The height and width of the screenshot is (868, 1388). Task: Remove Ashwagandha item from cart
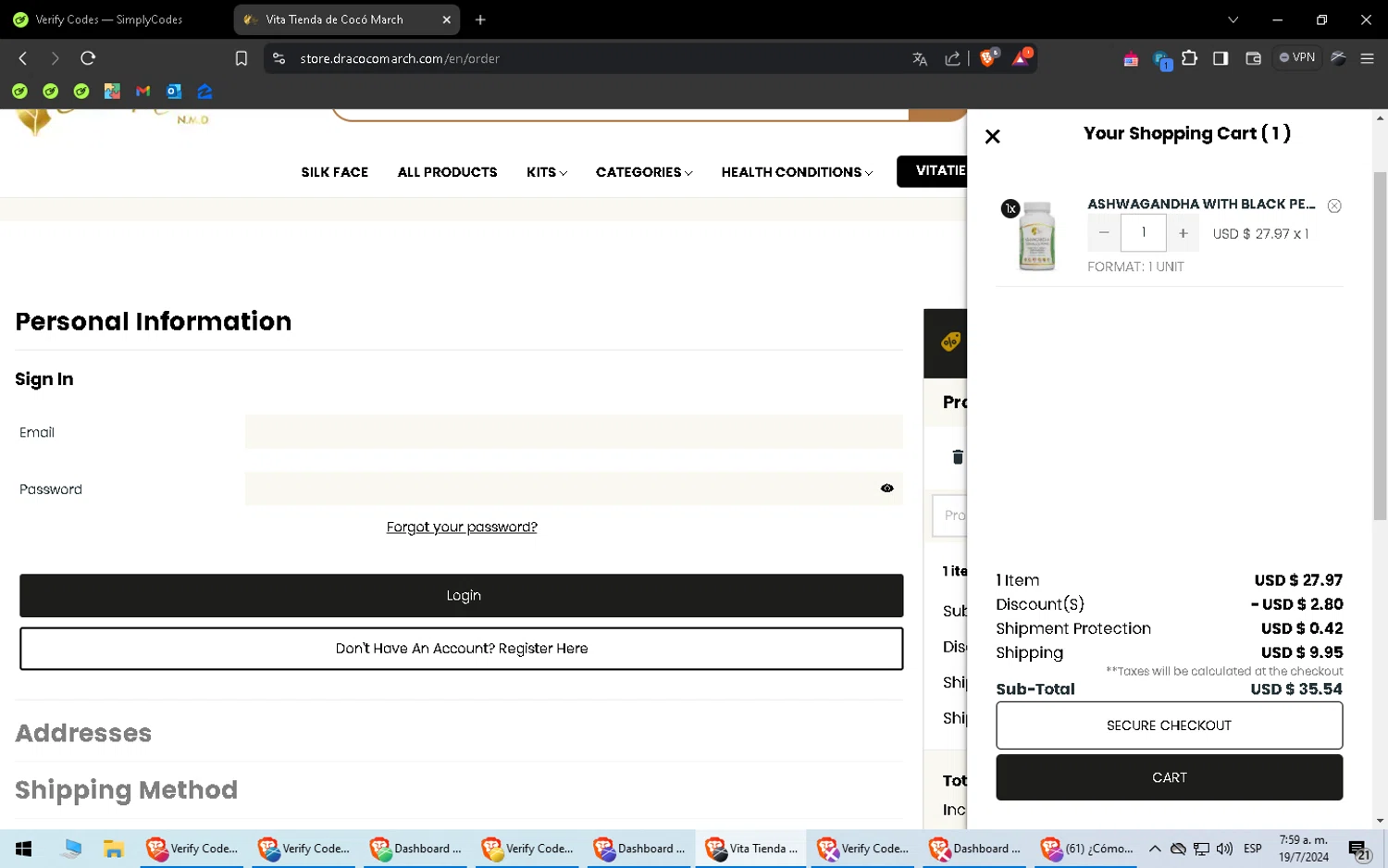pos(1334,205)
